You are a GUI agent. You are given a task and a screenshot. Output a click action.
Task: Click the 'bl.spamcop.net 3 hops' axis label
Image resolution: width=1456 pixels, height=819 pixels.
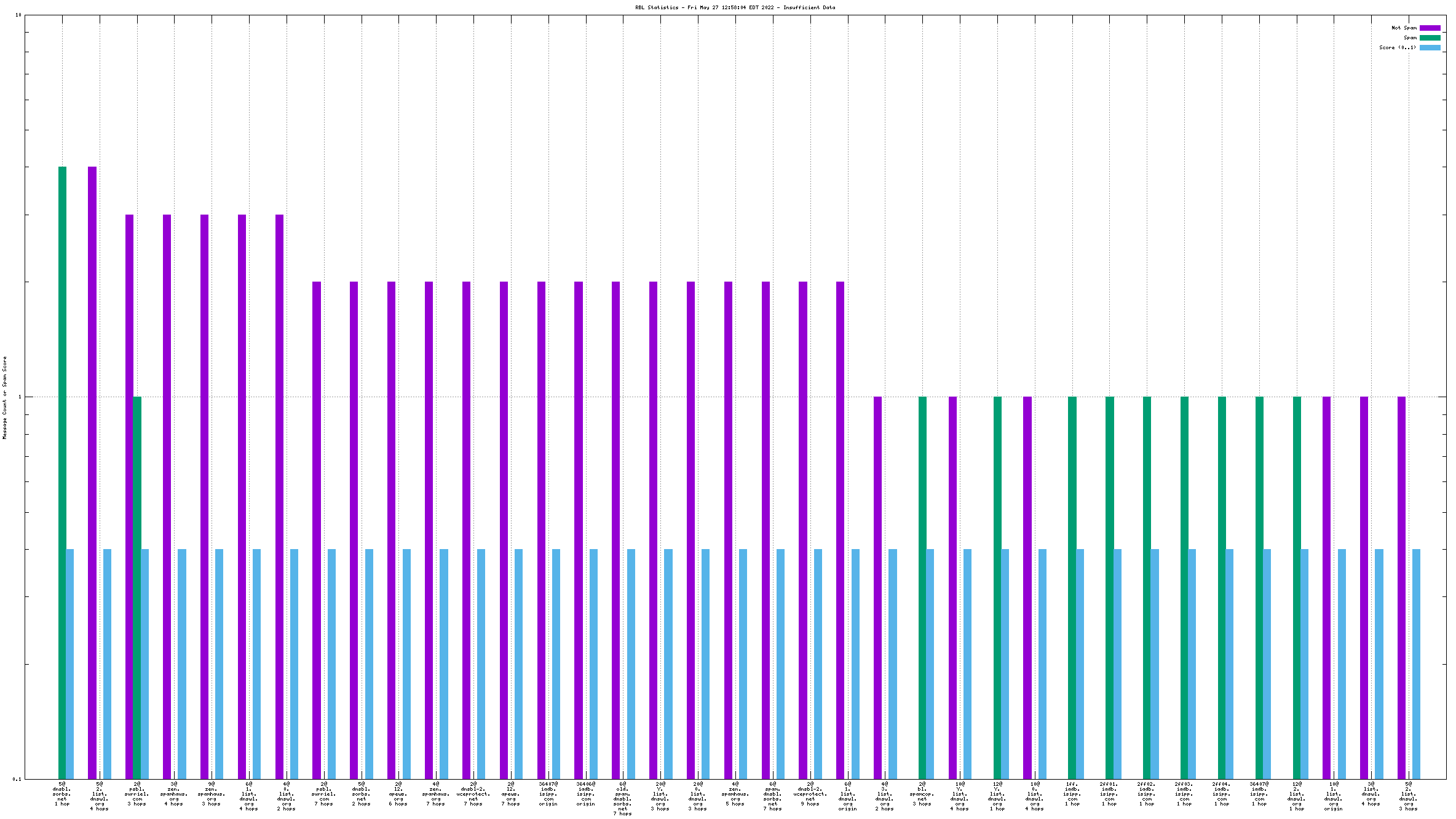[922, 794]
